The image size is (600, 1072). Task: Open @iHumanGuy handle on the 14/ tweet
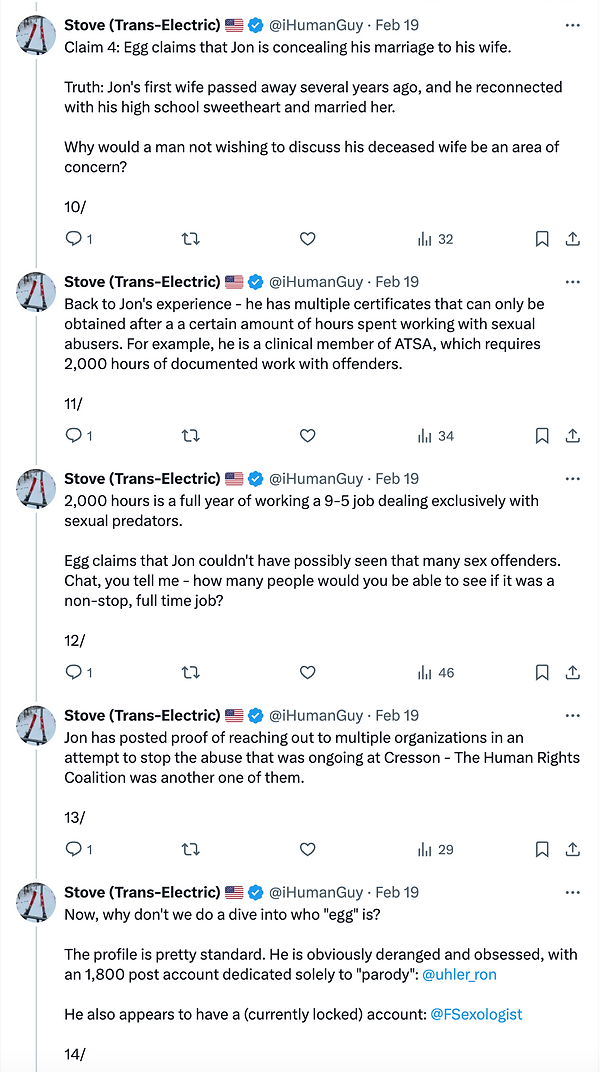316,892
